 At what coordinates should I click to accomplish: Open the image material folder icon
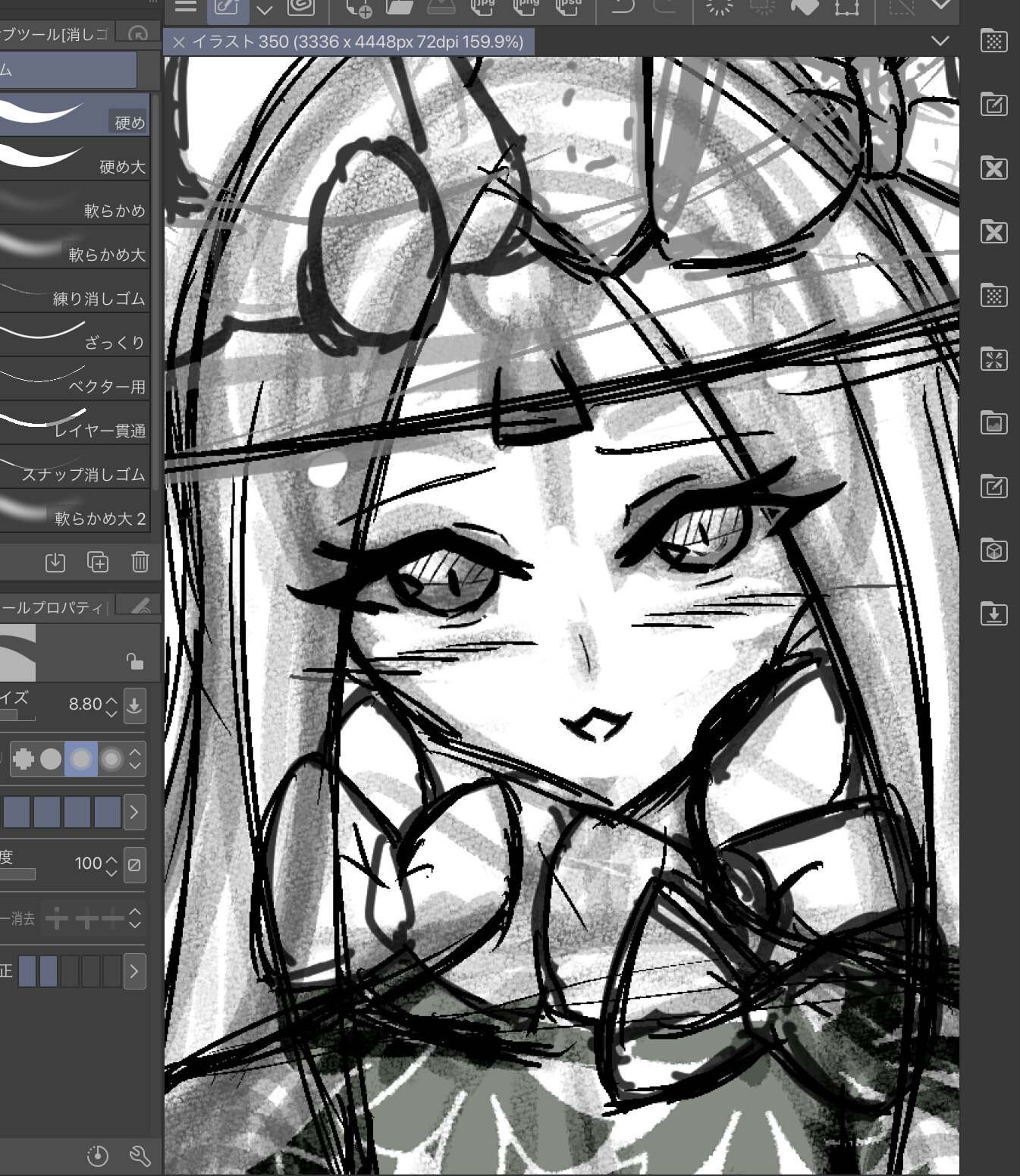coord(993,422)
